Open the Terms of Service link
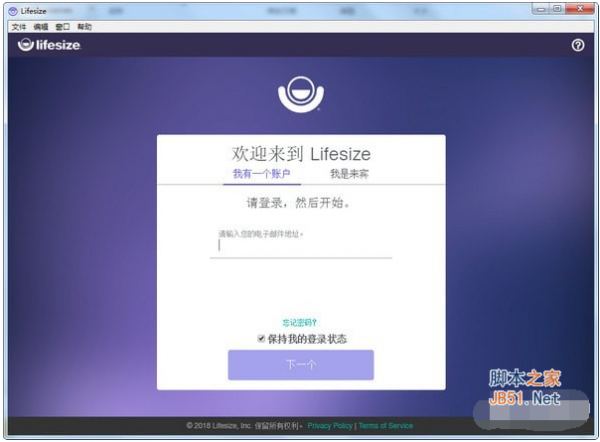This screenshot has height=442, width=600. (386, 426)
